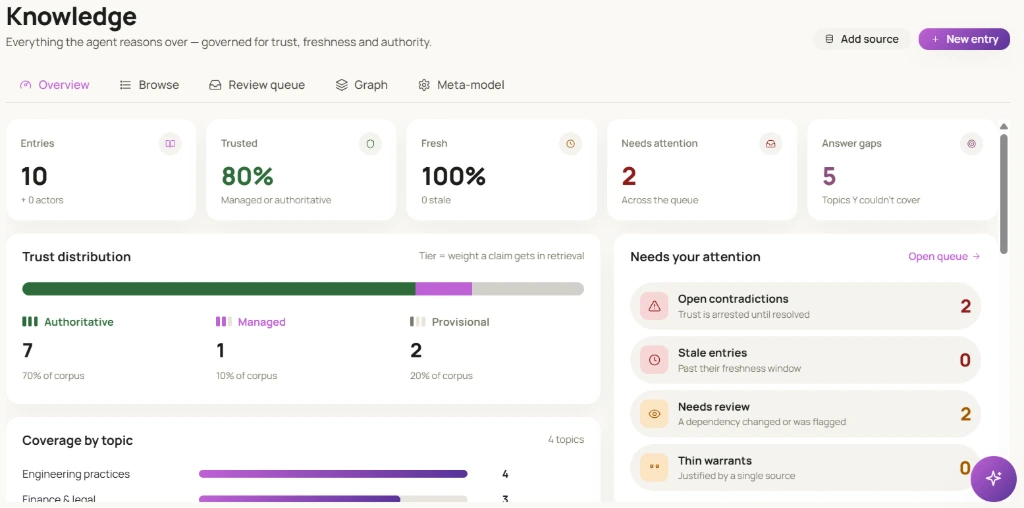Click the clock icon on Fresh card

570,144
